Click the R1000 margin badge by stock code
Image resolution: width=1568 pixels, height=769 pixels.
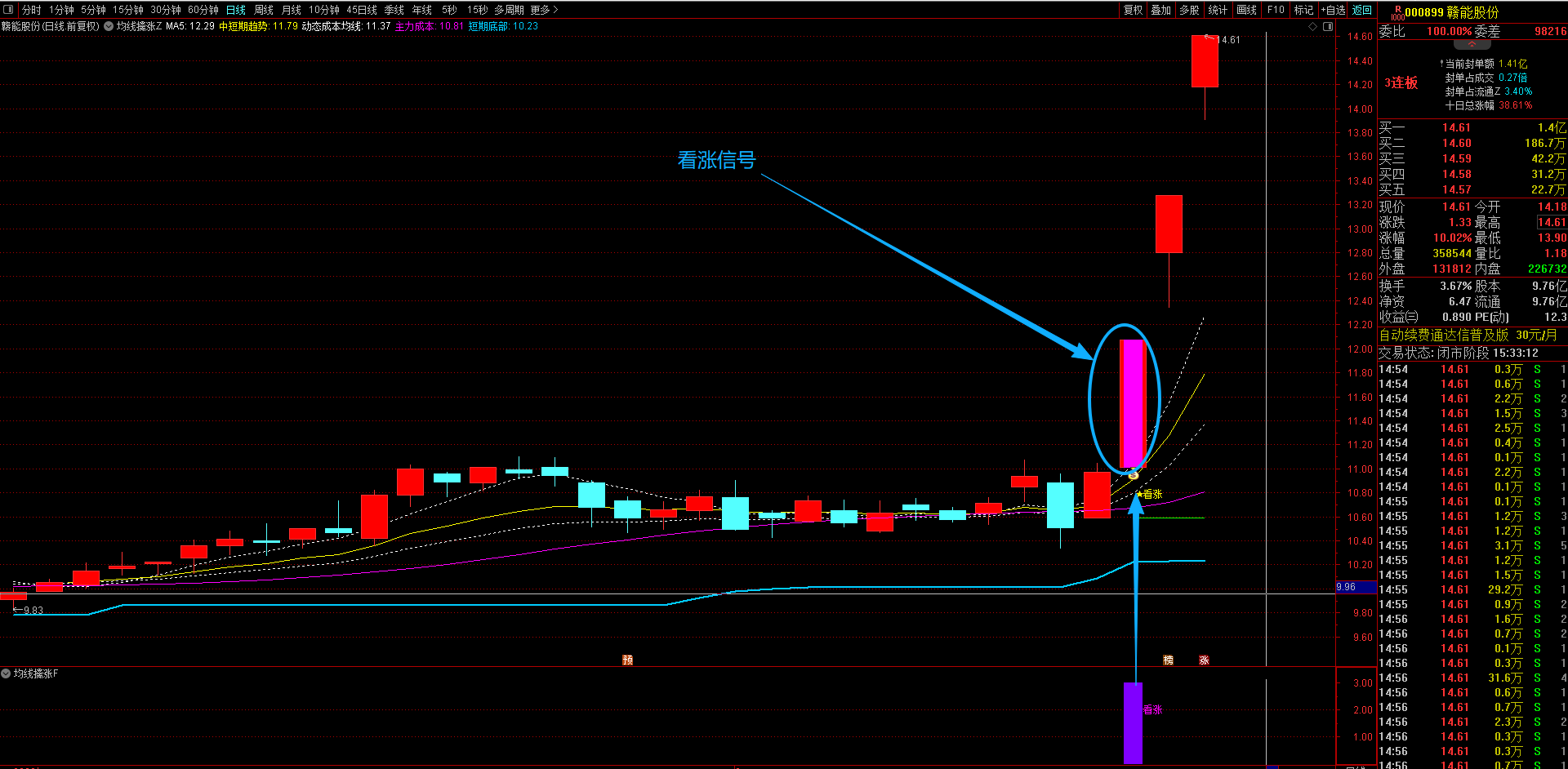click(1397, 12)
